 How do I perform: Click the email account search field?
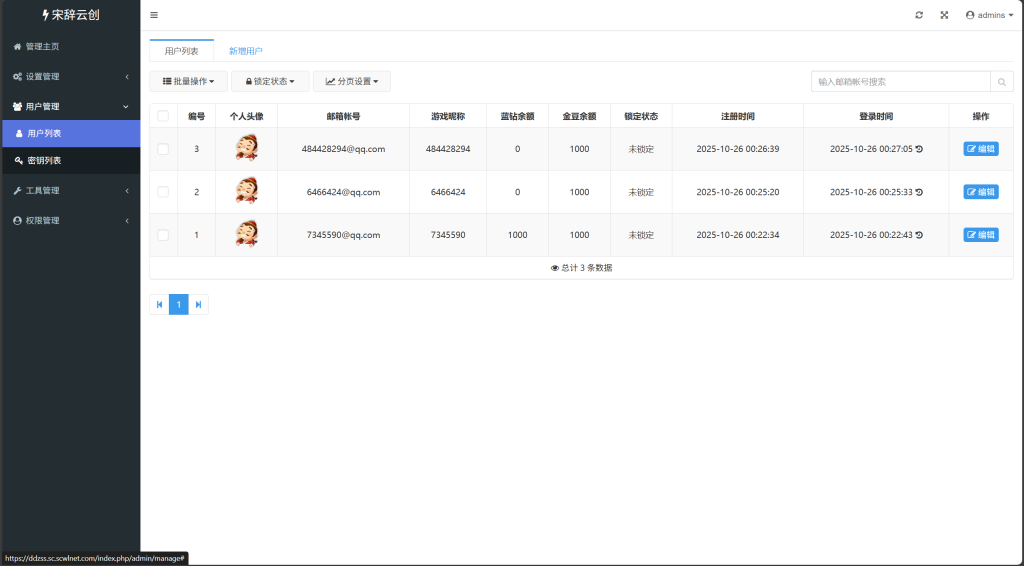point(901,82)
